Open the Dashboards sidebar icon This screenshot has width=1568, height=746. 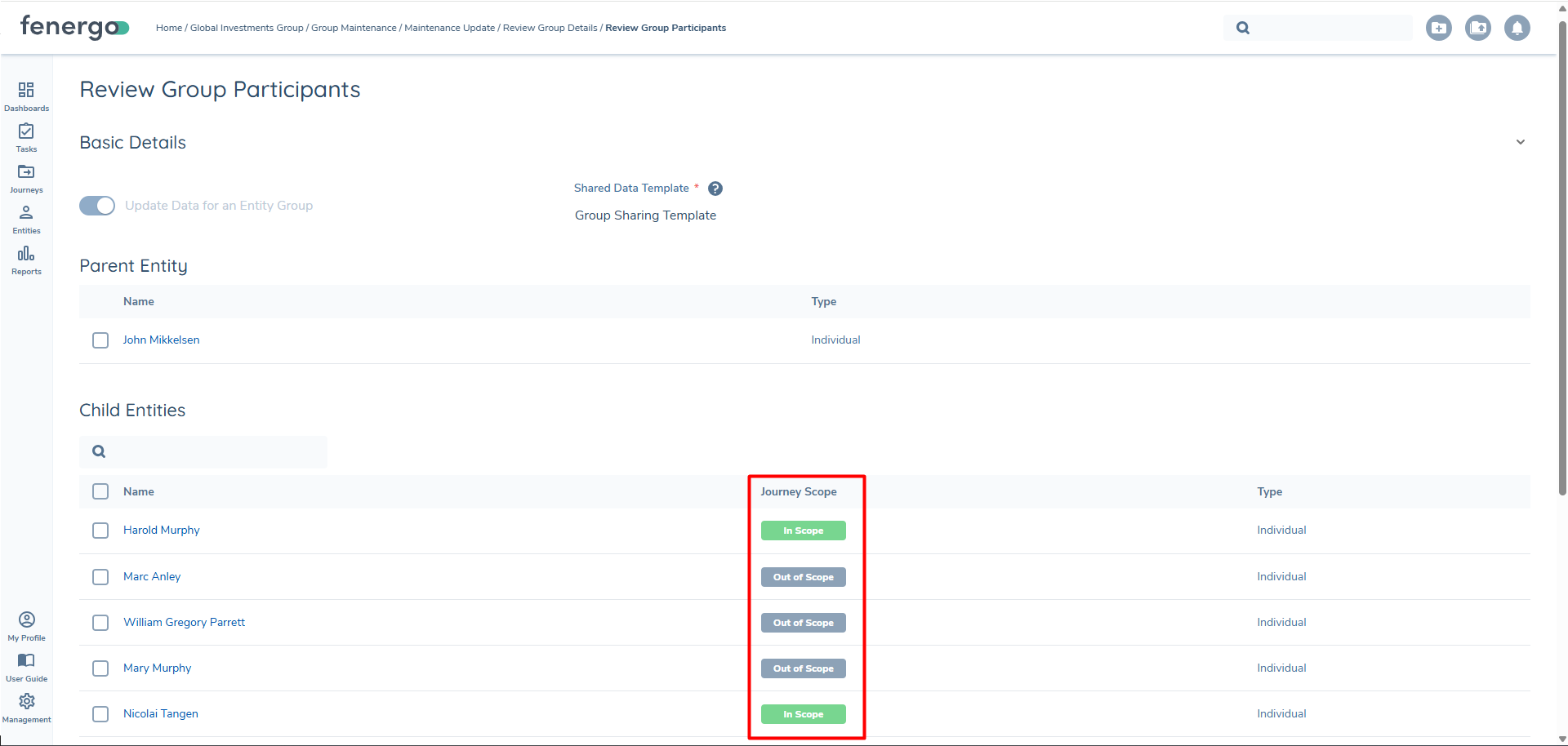coord(26,91)
